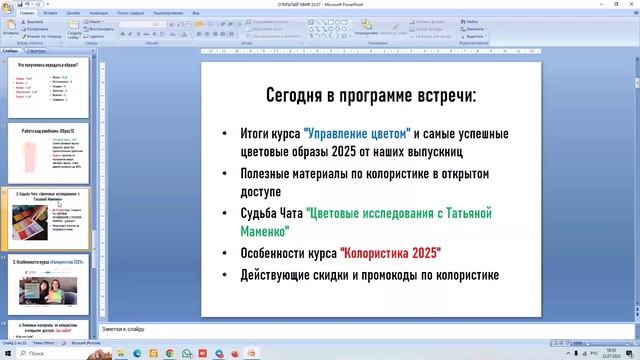
Task: Click Преобразовать в SmartArt button
Action: coord(273,36)
